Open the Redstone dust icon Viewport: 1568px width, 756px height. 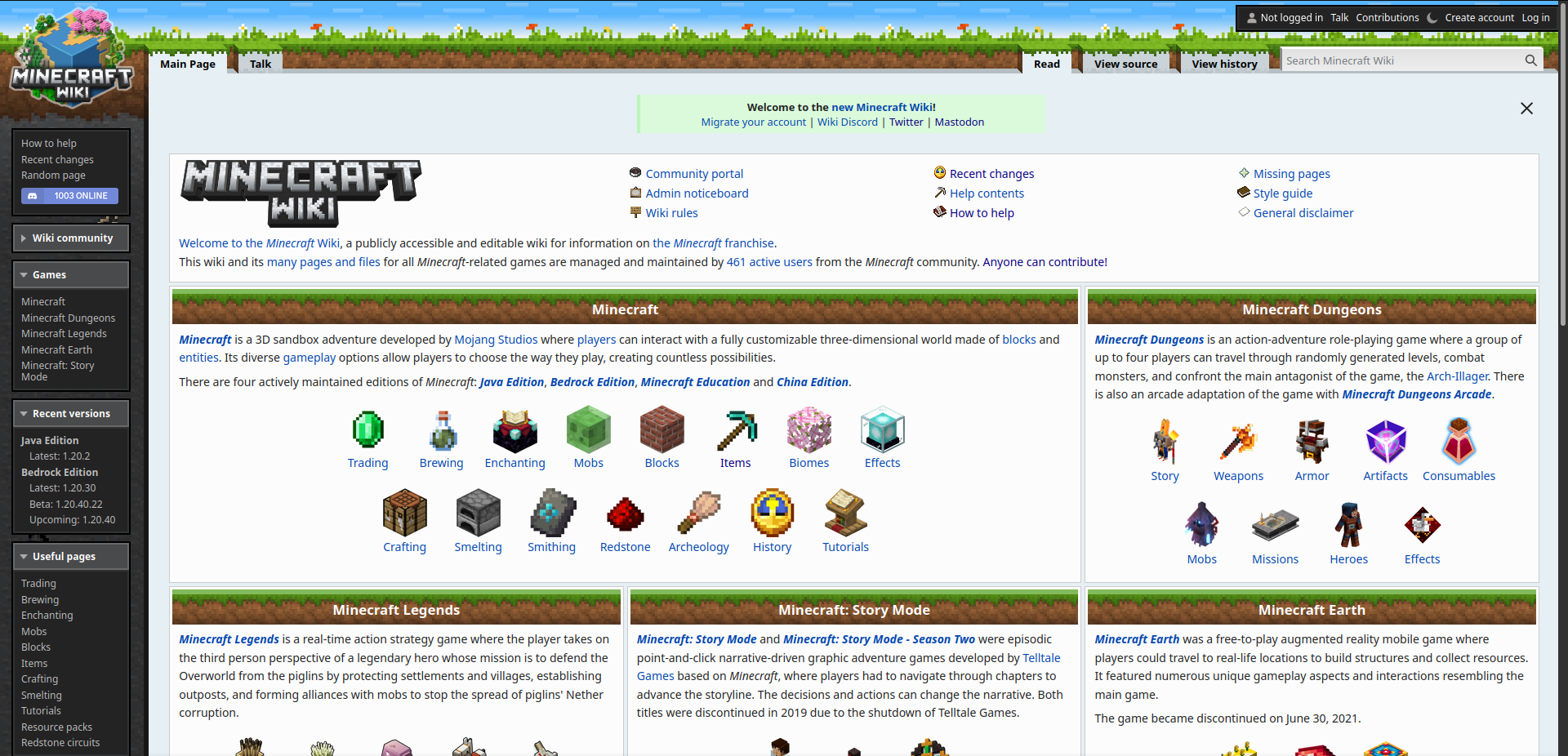(626, 514)
